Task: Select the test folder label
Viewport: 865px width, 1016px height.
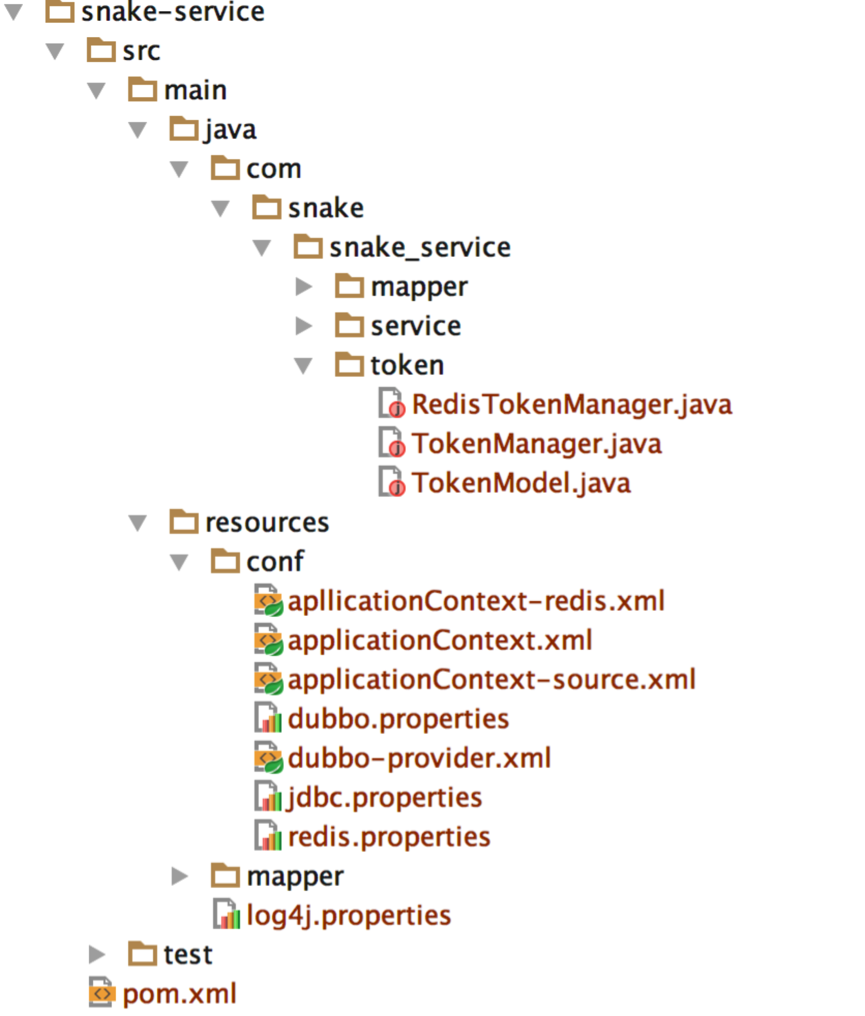Action: [x=188, y=955]
